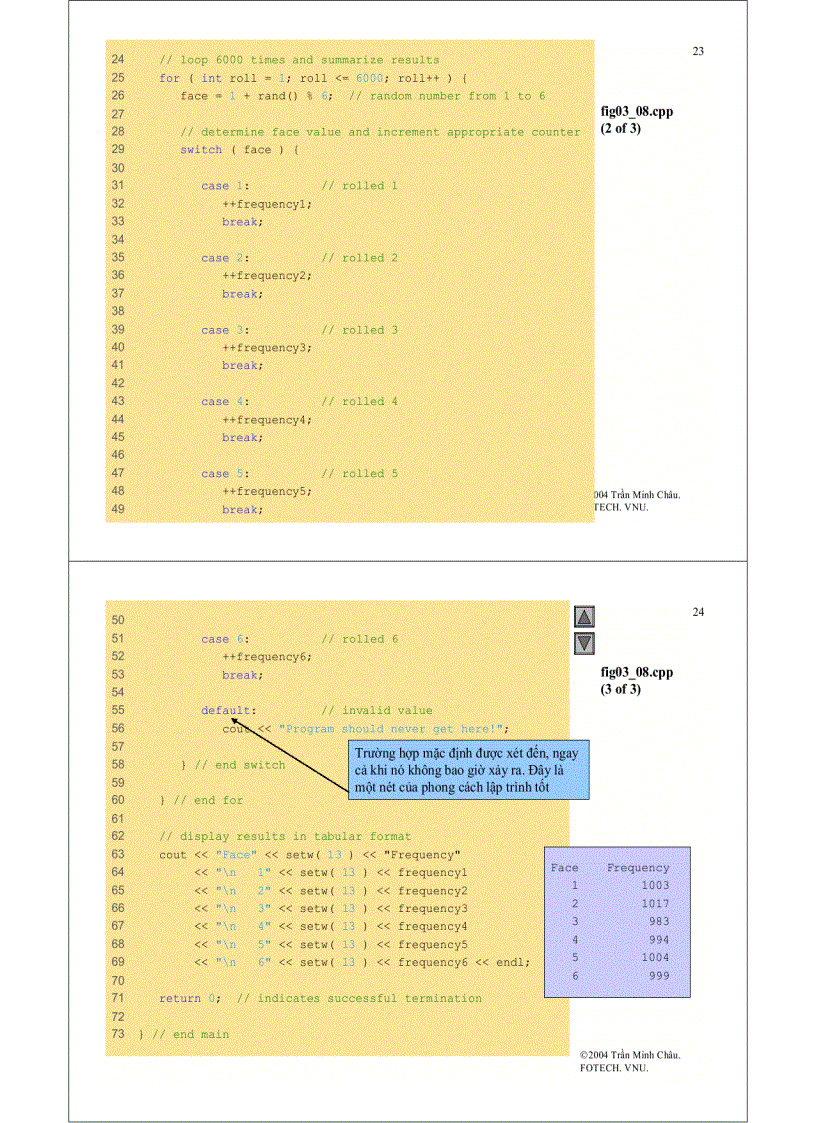Screen dimensions: 816x1123
Task: Click the '++frequency6;' statement
Action: click(266, 657)
